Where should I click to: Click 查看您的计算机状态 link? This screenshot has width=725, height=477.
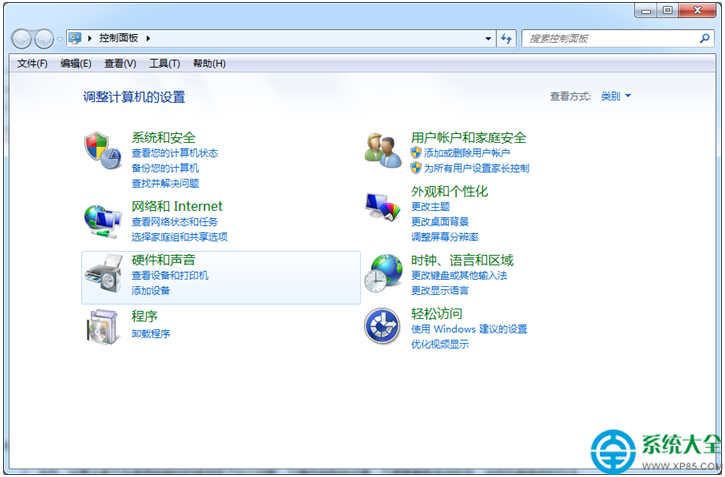175,153
